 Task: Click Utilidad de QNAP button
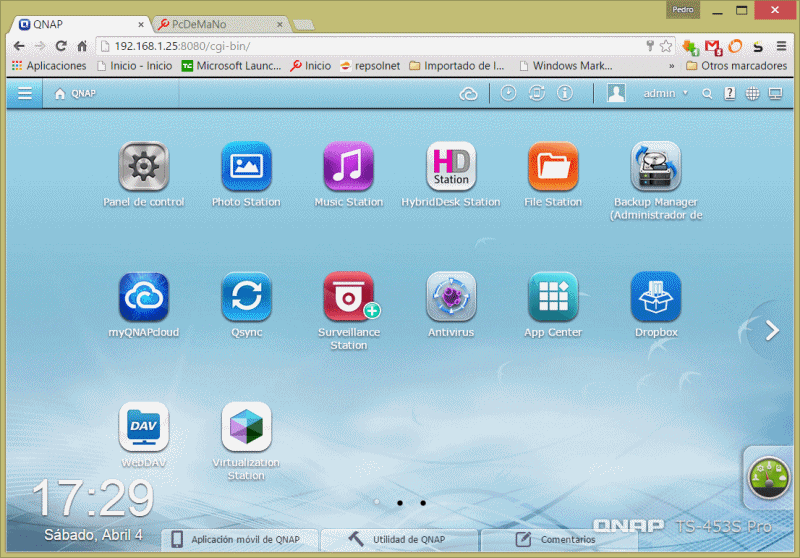[x=399, y=540]
